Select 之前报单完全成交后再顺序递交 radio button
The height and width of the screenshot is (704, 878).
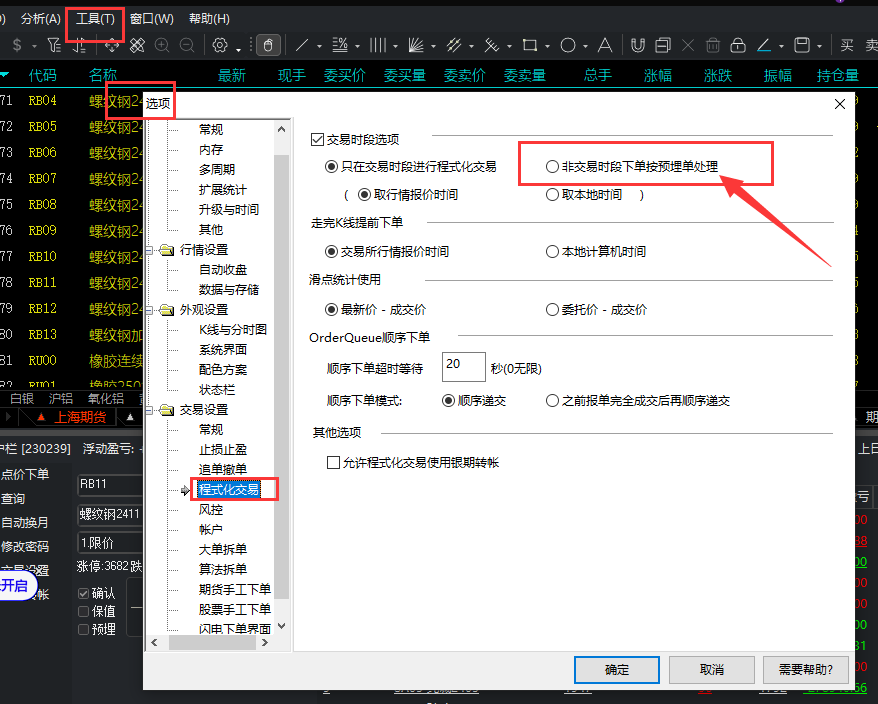pyautogui.click(x=552, y=400)
